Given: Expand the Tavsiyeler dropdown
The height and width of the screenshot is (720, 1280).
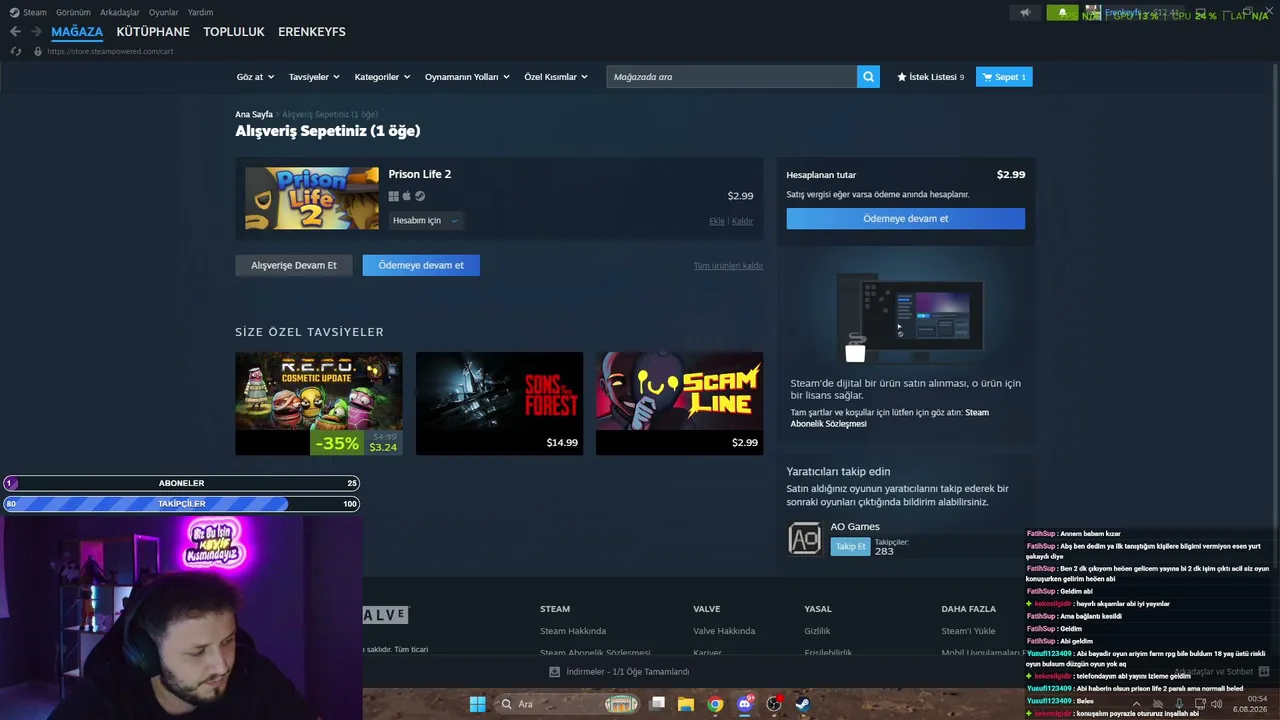Looking at the screenshot, I should 314,77.
